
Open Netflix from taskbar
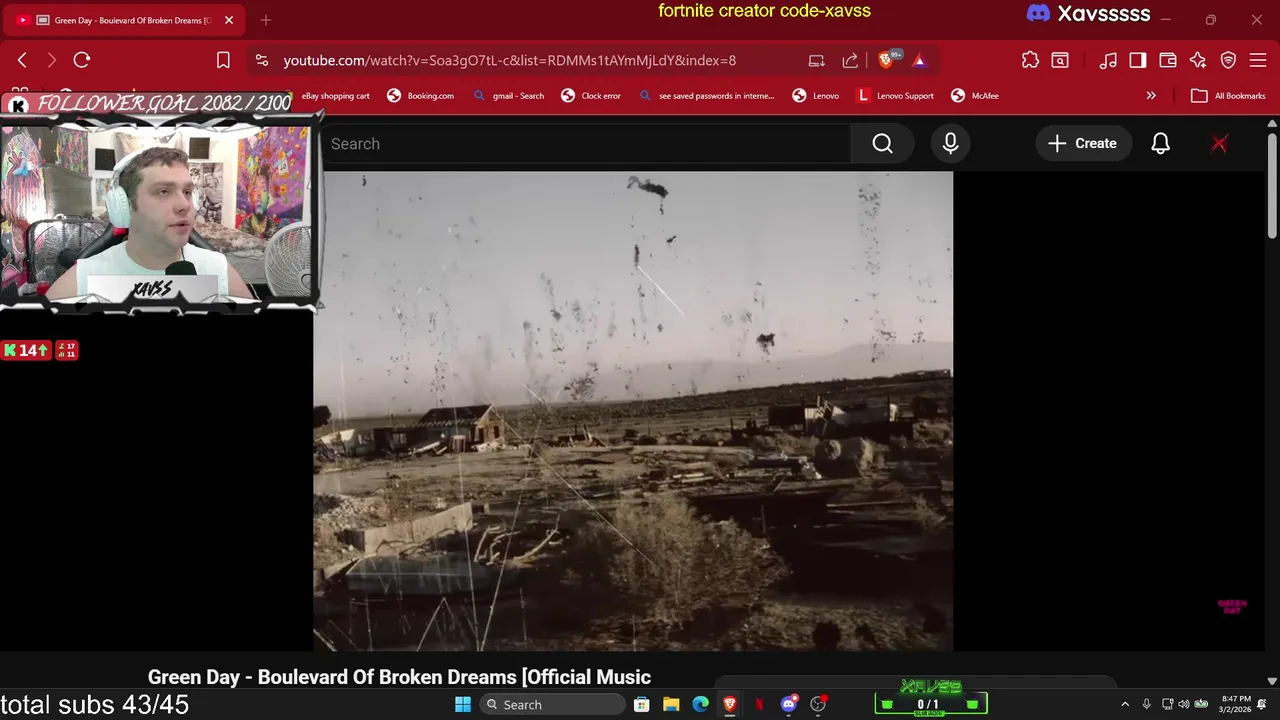point(759,704)
